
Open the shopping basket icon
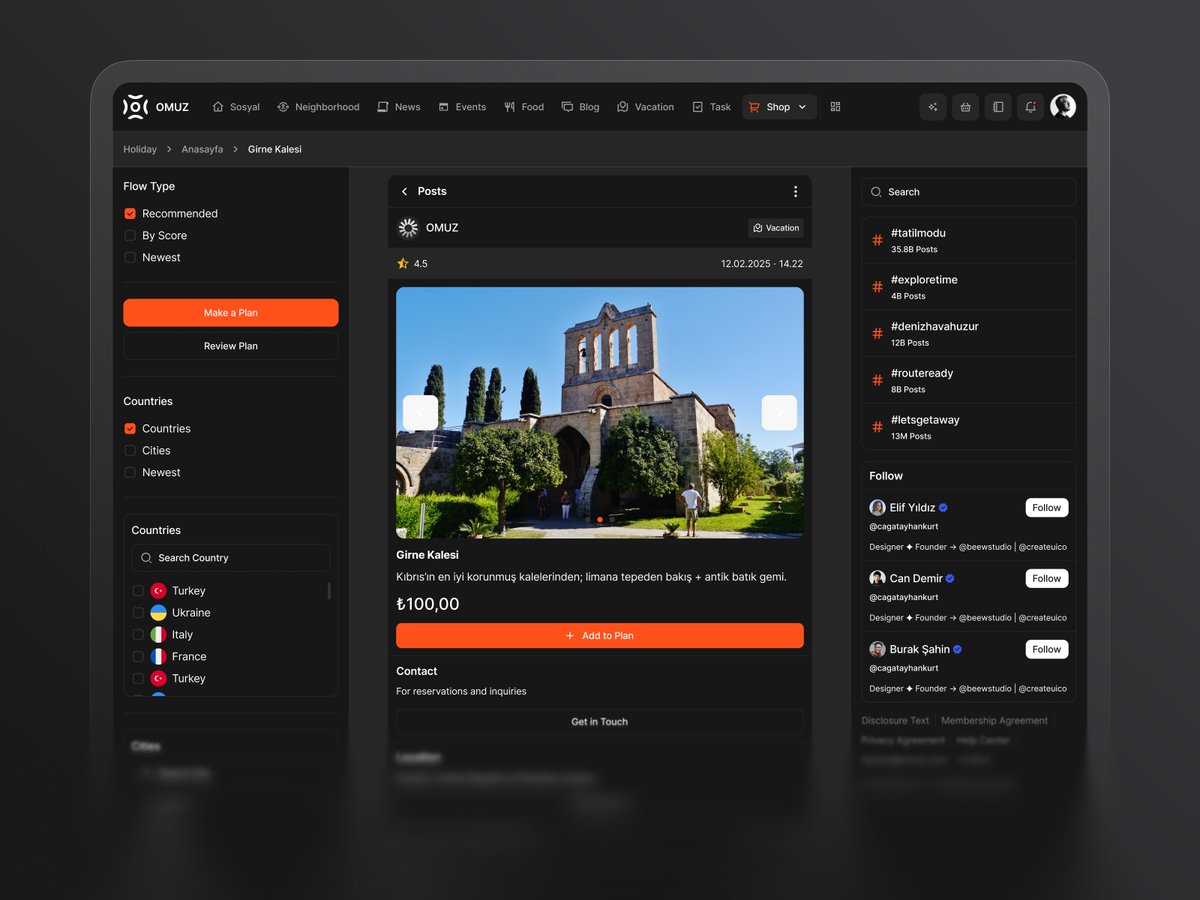965,107
